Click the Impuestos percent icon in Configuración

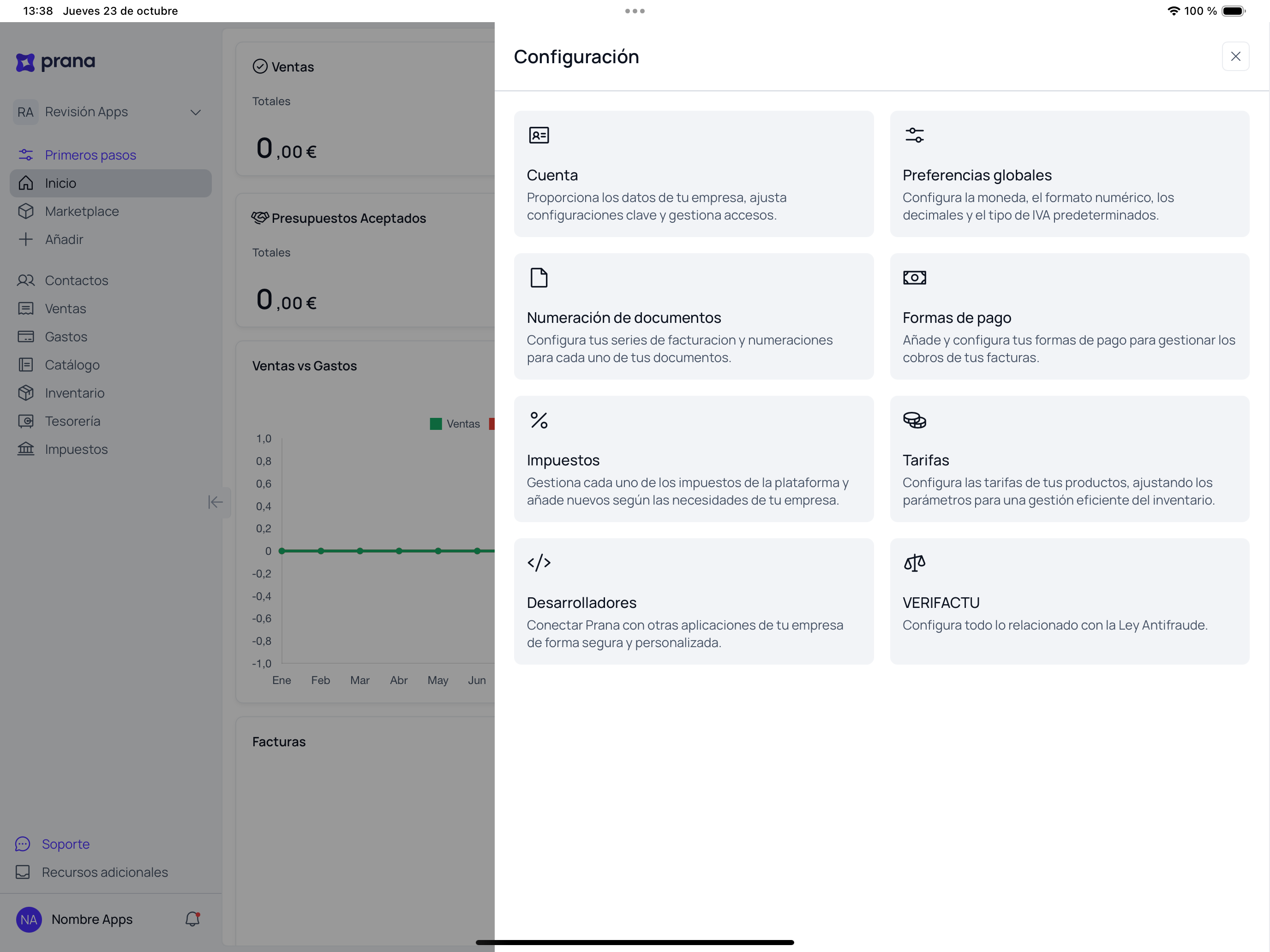pyautogui.click(x=539, y=420)
